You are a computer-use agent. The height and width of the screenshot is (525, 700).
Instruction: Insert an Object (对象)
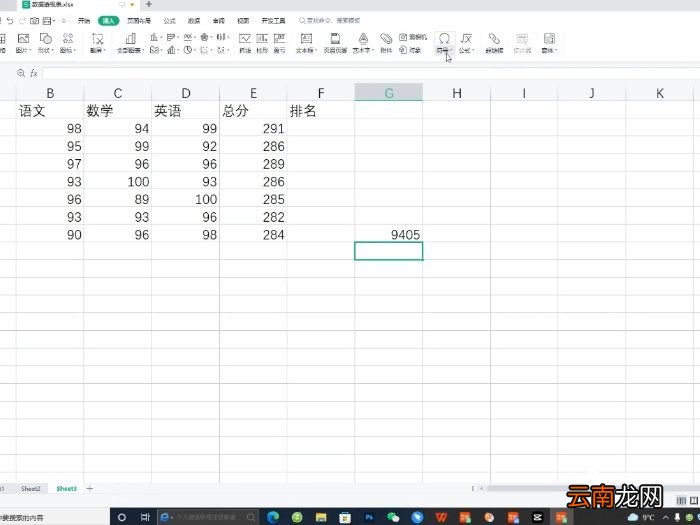[410, 50]
